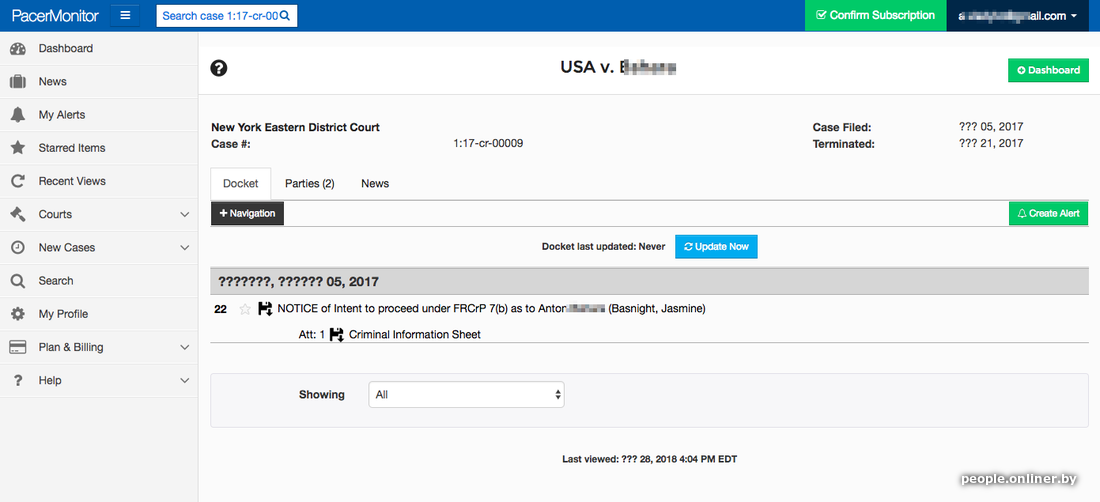
Task: Click the case number 1:17-cr-00009
Action: tap(488, 144)
